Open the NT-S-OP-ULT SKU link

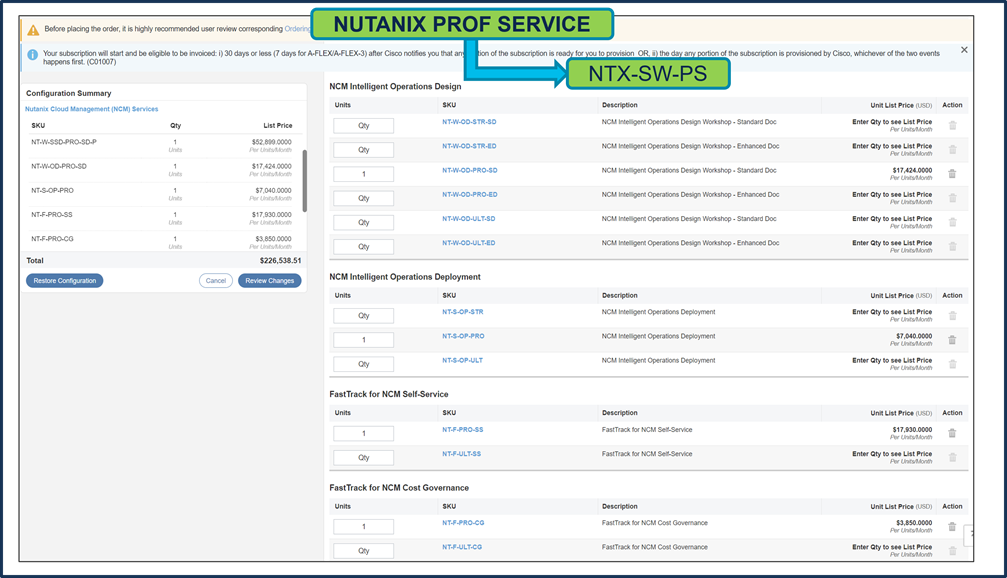[462, 360]
